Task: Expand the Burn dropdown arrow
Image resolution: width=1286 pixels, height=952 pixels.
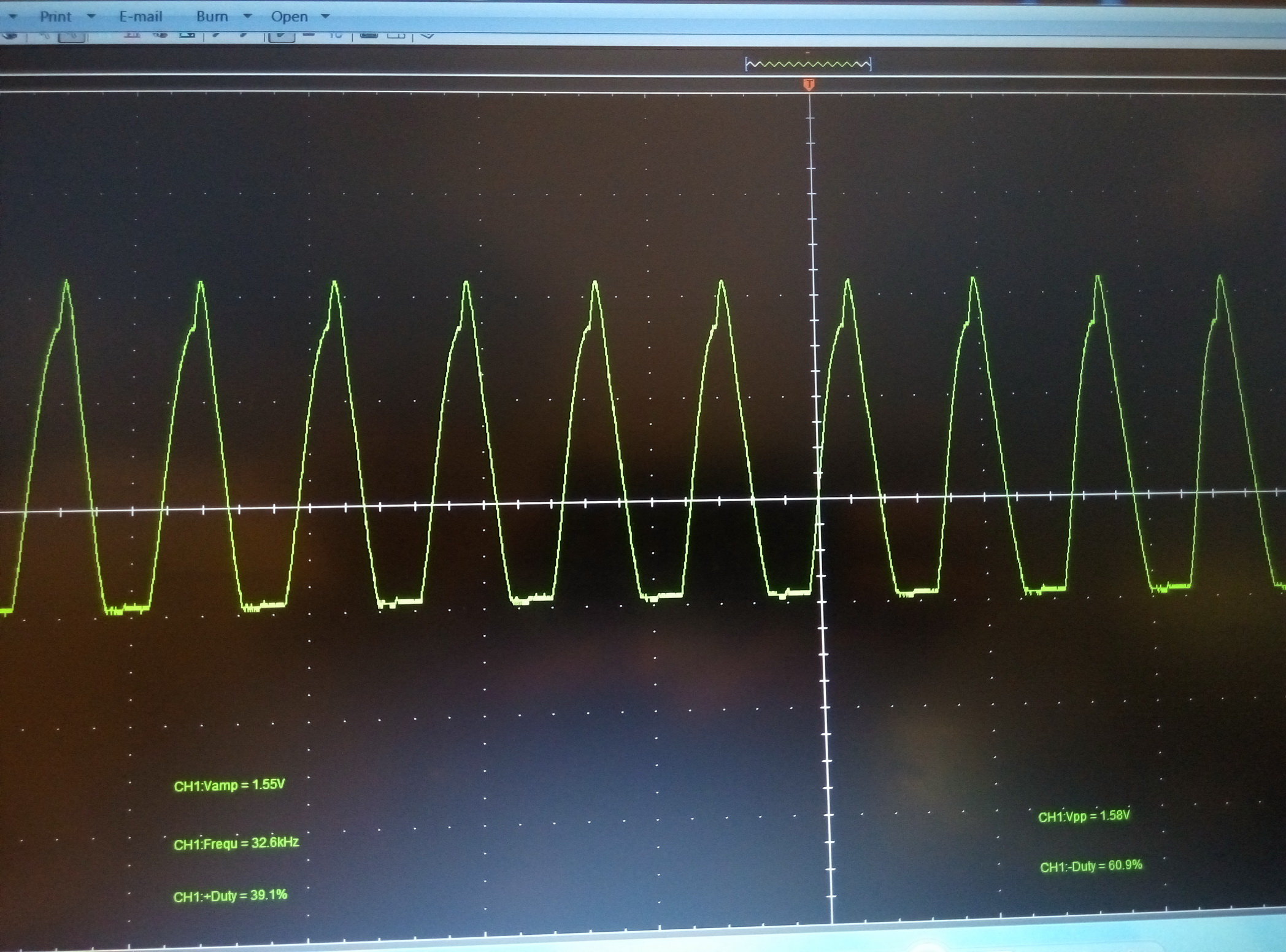Action: coord(248,17)
